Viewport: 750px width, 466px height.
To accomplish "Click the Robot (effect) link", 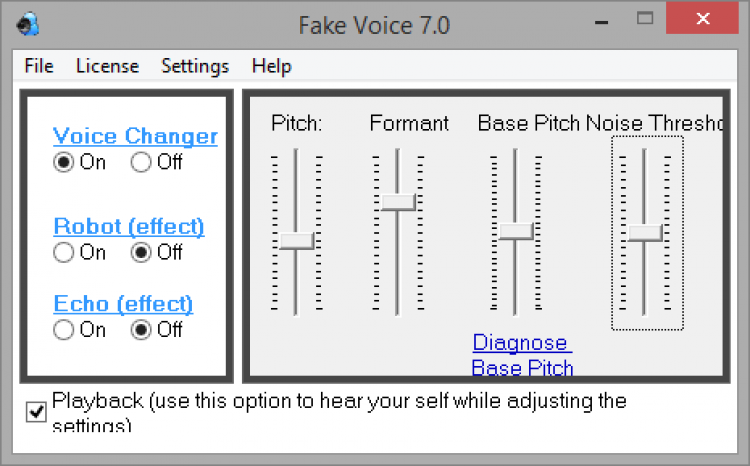I will tap(129, 226).
